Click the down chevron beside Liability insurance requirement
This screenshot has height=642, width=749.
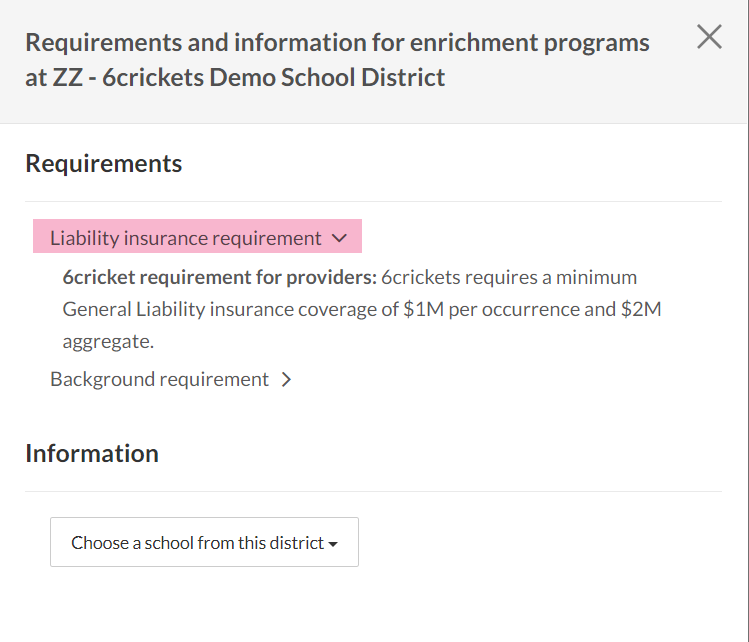tap(339, 239)
